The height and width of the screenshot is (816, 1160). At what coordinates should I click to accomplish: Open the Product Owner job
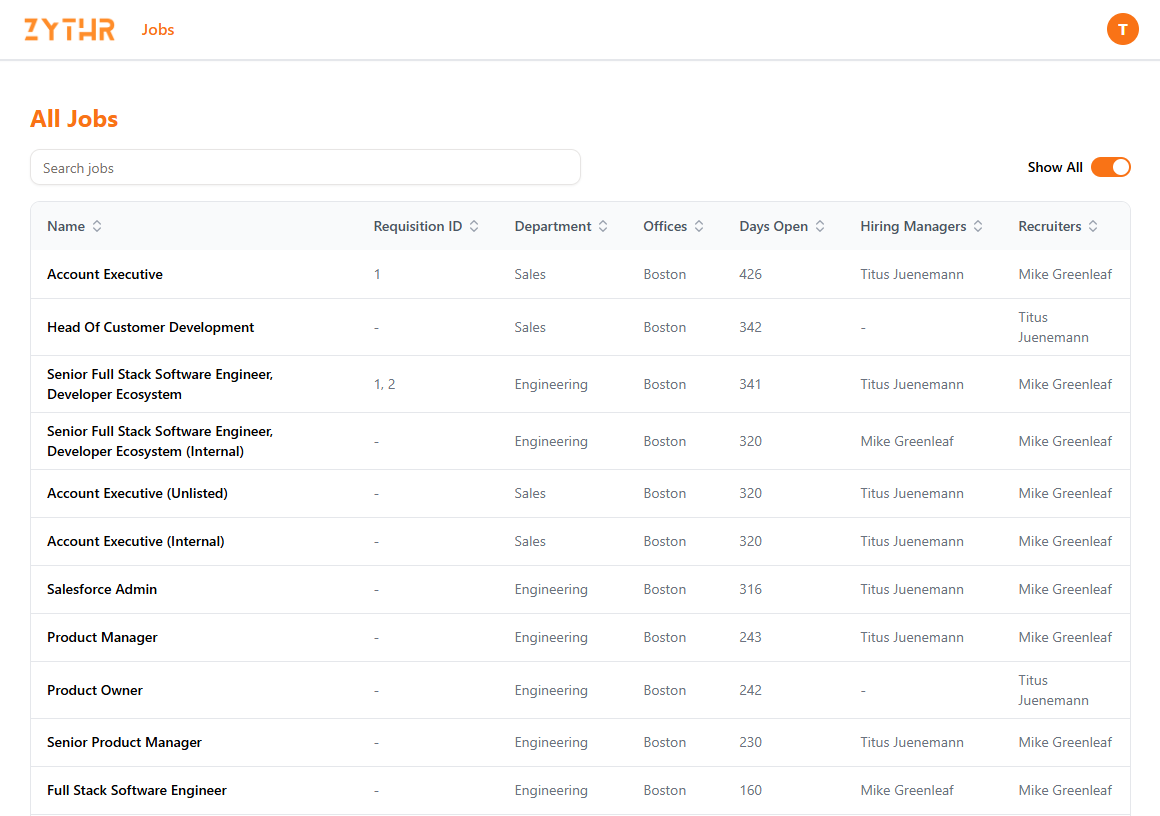coord(95,691)
